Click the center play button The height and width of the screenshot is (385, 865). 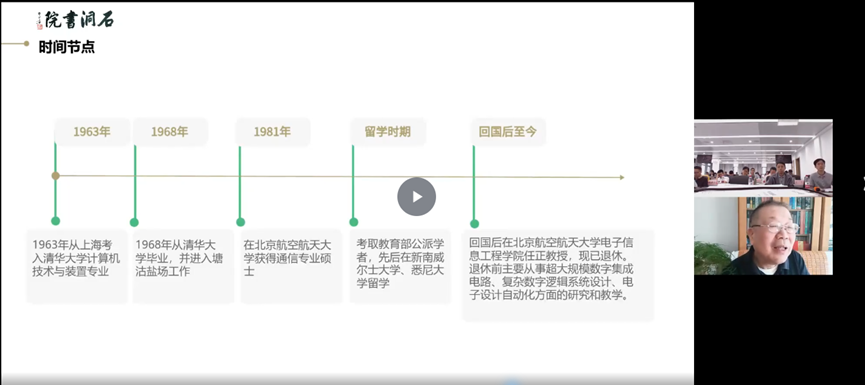(417, 196)
